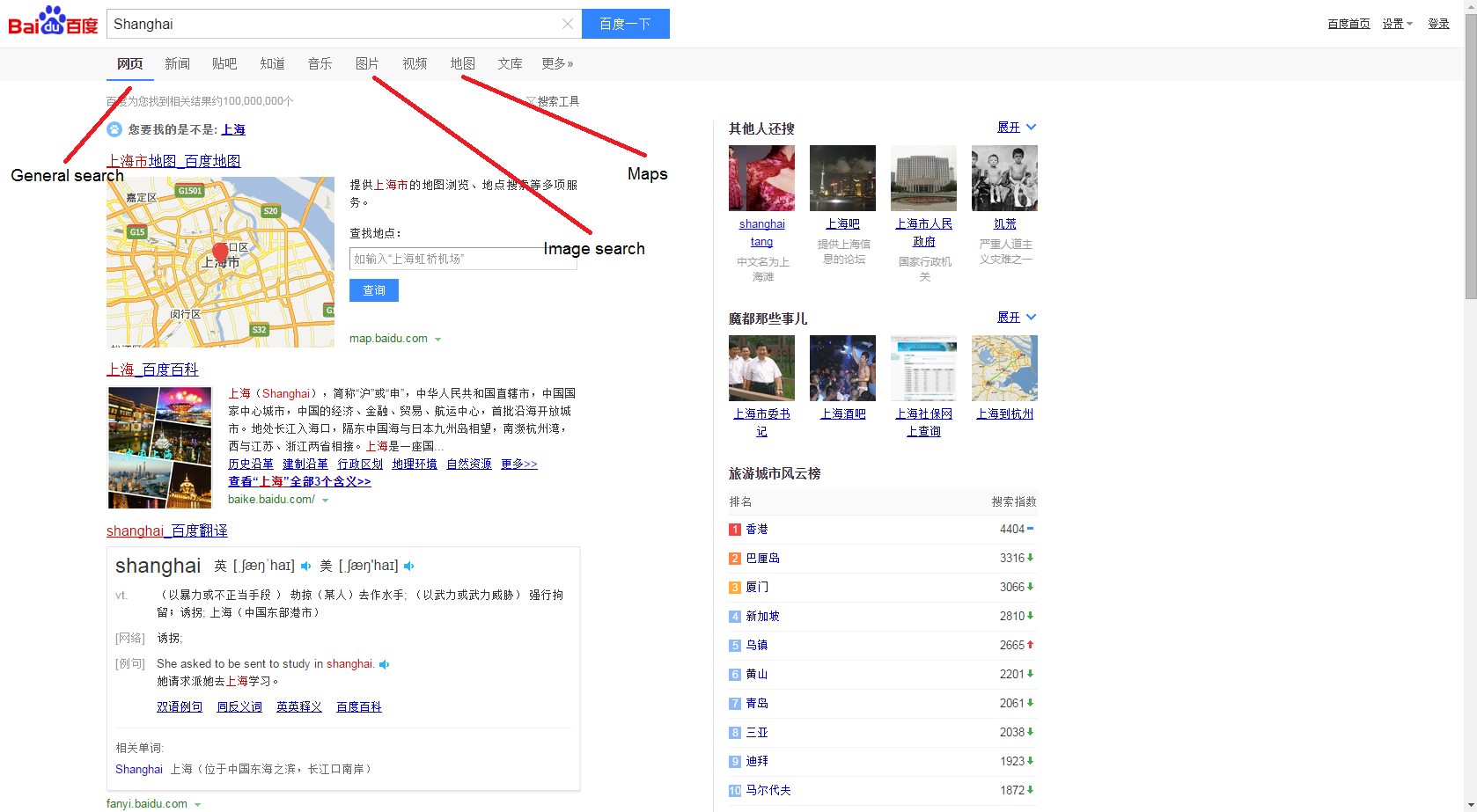The width and height of the screenshot is (1477, 812).
Task: Open 香港 in the travel ranking
Action: click(x=757, y=529)
